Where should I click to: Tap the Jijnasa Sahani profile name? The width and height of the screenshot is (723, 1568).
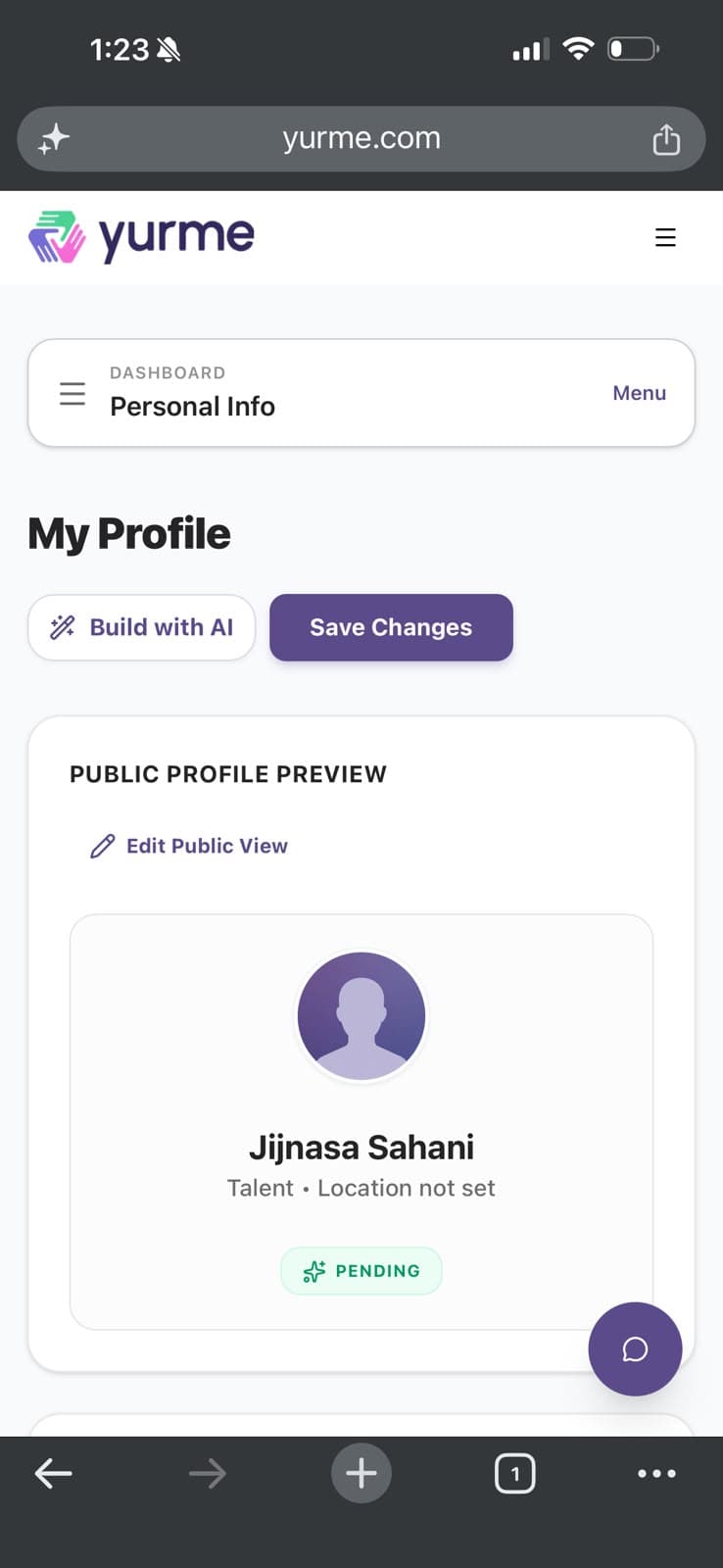click(361, 1147)
